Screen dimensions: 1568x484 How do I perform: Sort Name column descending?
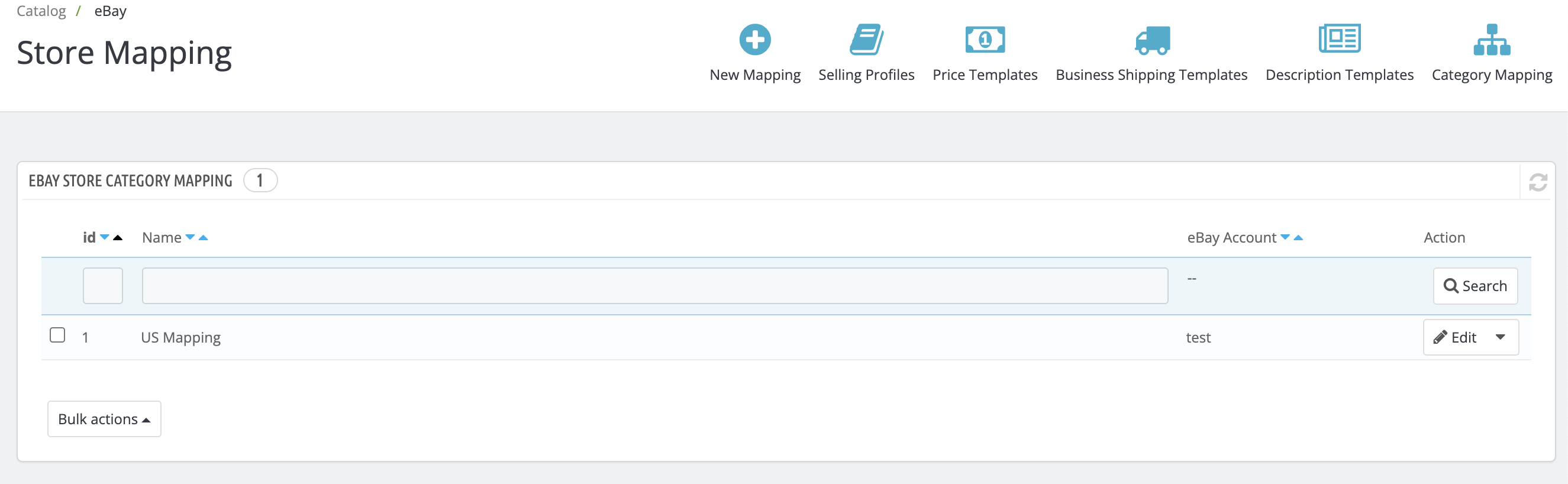tap(190, 237)
